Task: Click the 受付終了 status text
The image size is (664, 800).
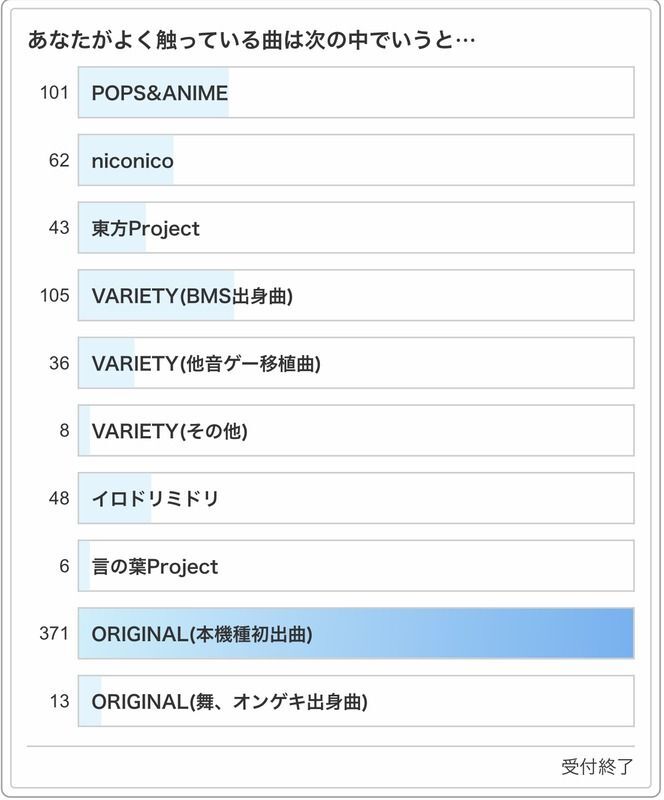Action: click(597, 767)
